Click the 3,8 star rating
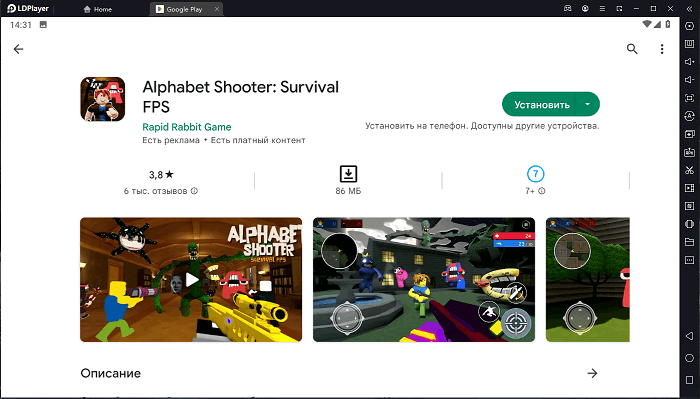This screenshot has width=700, height=399. coord(161,175)
